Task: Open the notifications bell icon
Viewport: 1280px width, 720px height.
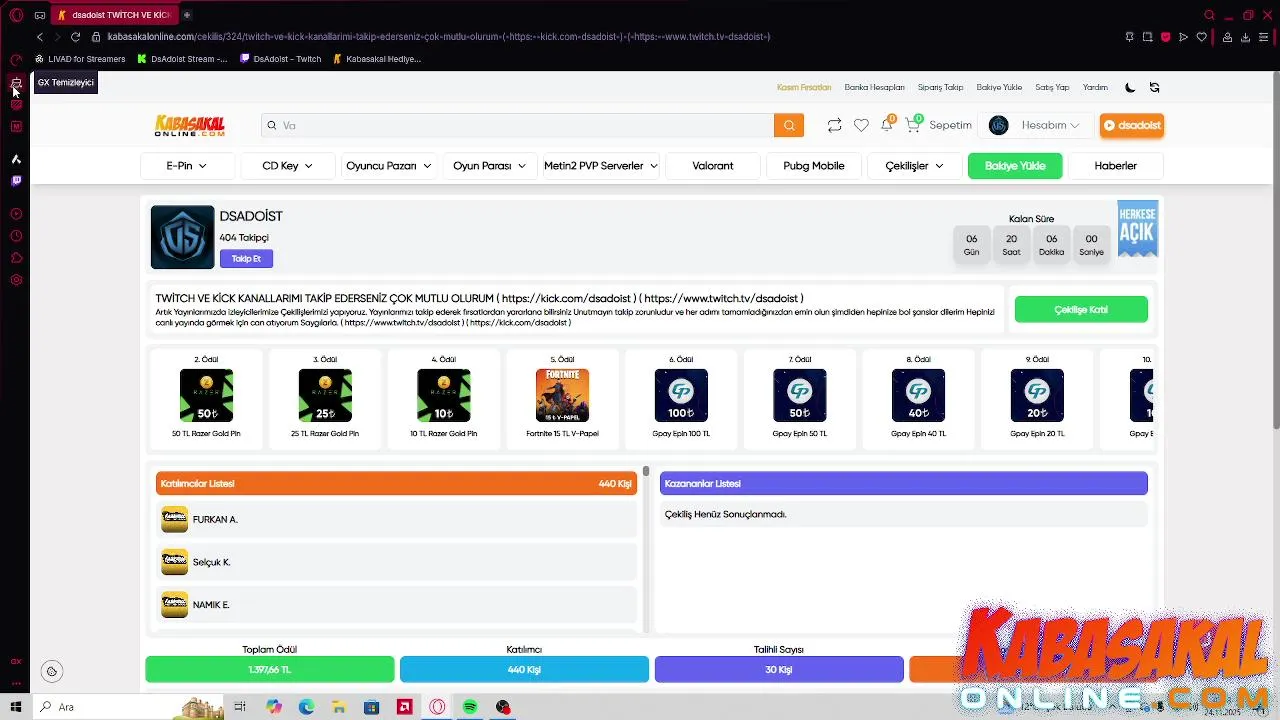Action: coord(886,125)
